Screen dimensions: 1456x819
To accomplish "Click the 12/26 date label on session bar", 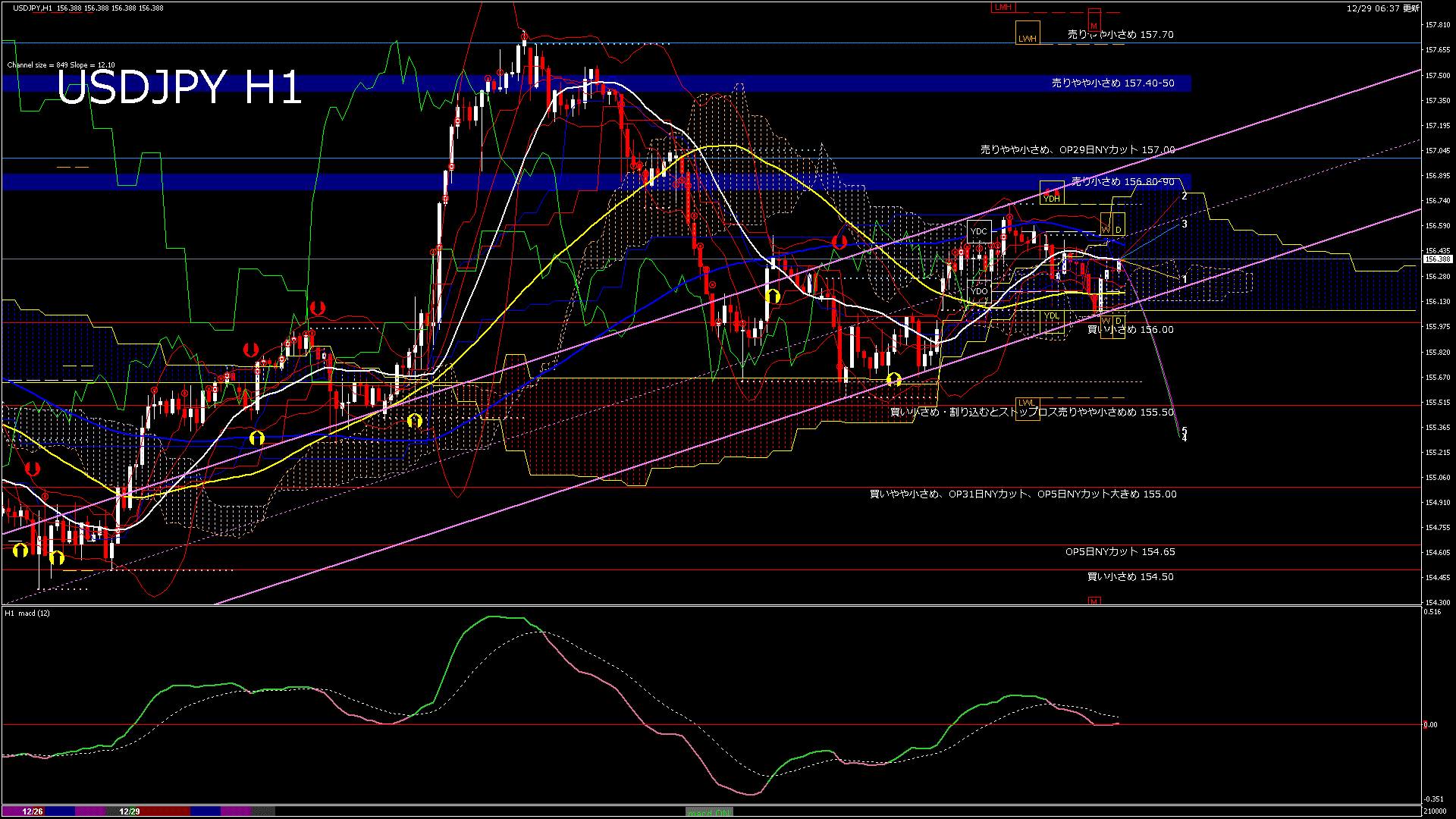I will coord(32,811).
